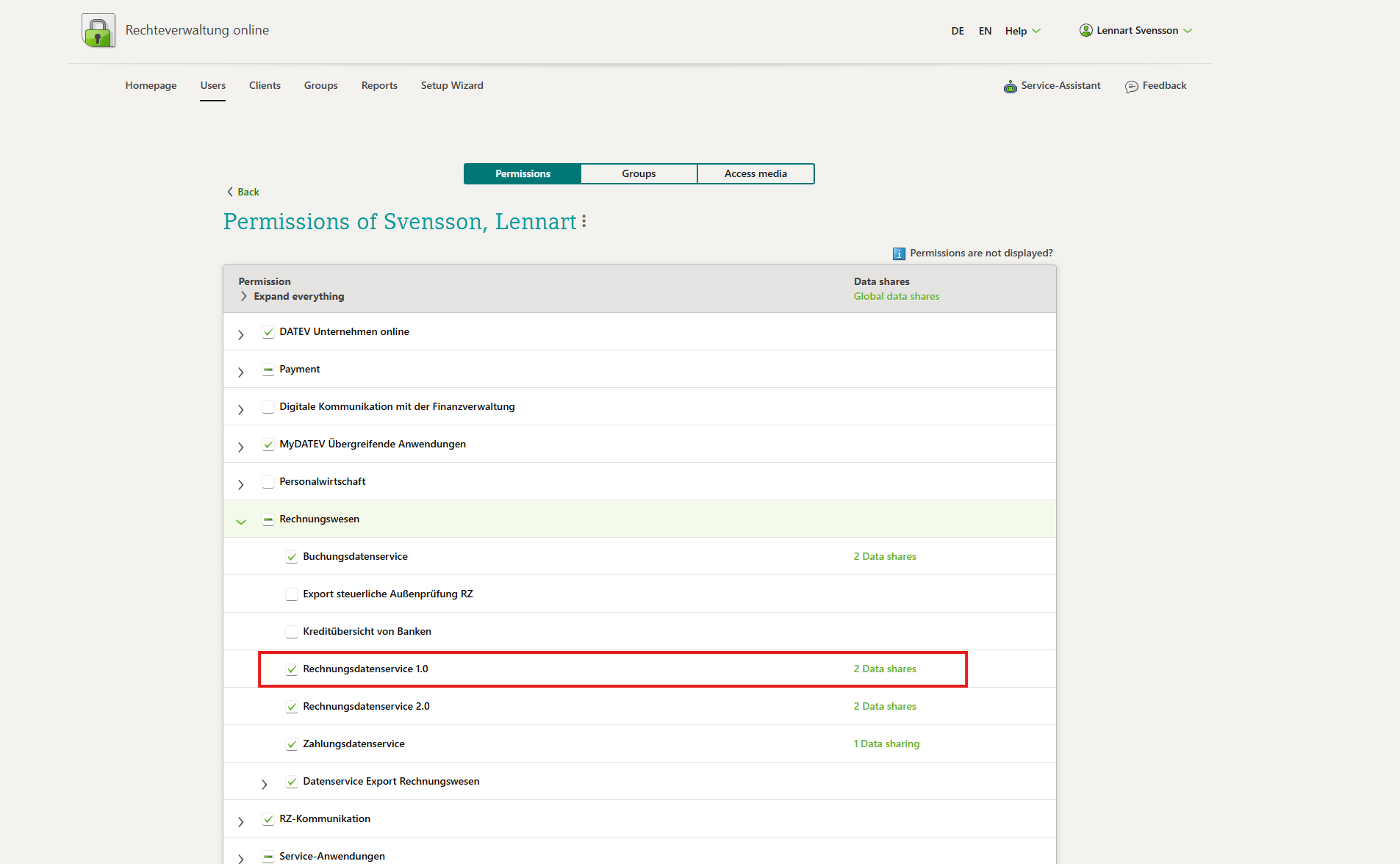Toggle MyDATEV Übergreifende Anwendungen checkbox
Viewport: 1400px width, 864px height.
pos(268,444)
